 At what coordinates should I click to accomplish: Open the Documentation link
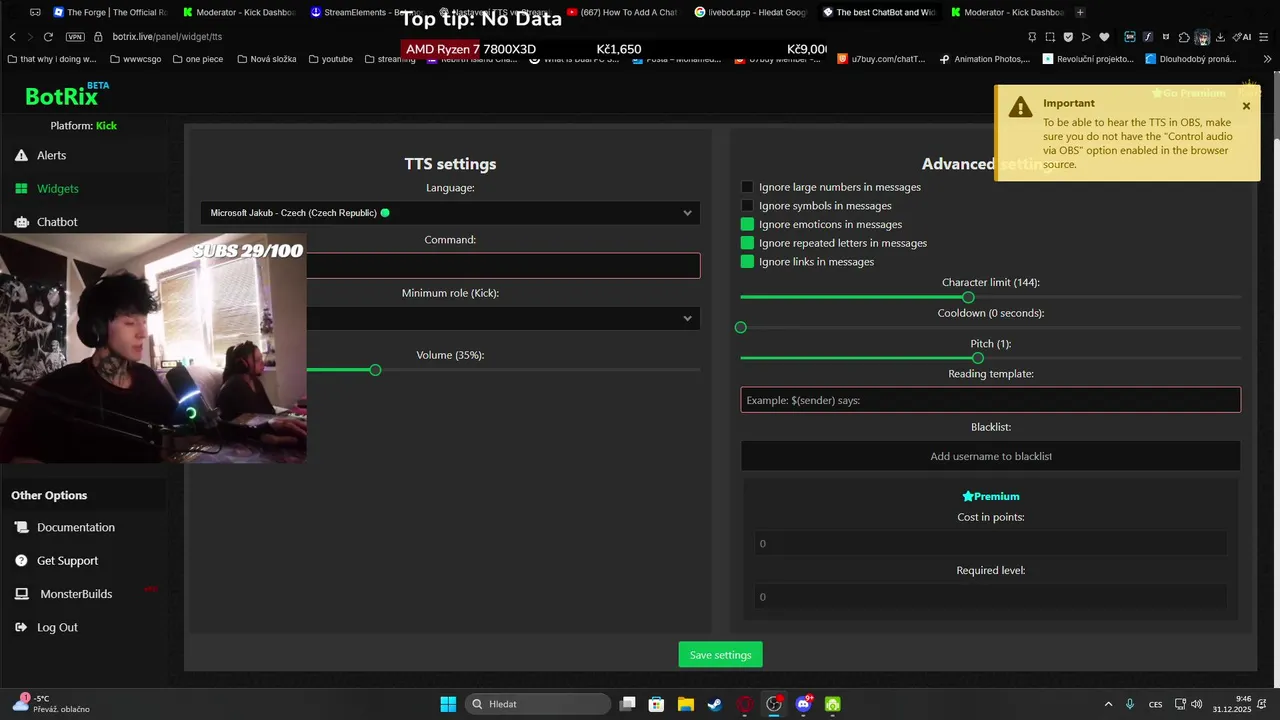click(x=76, y=527)
